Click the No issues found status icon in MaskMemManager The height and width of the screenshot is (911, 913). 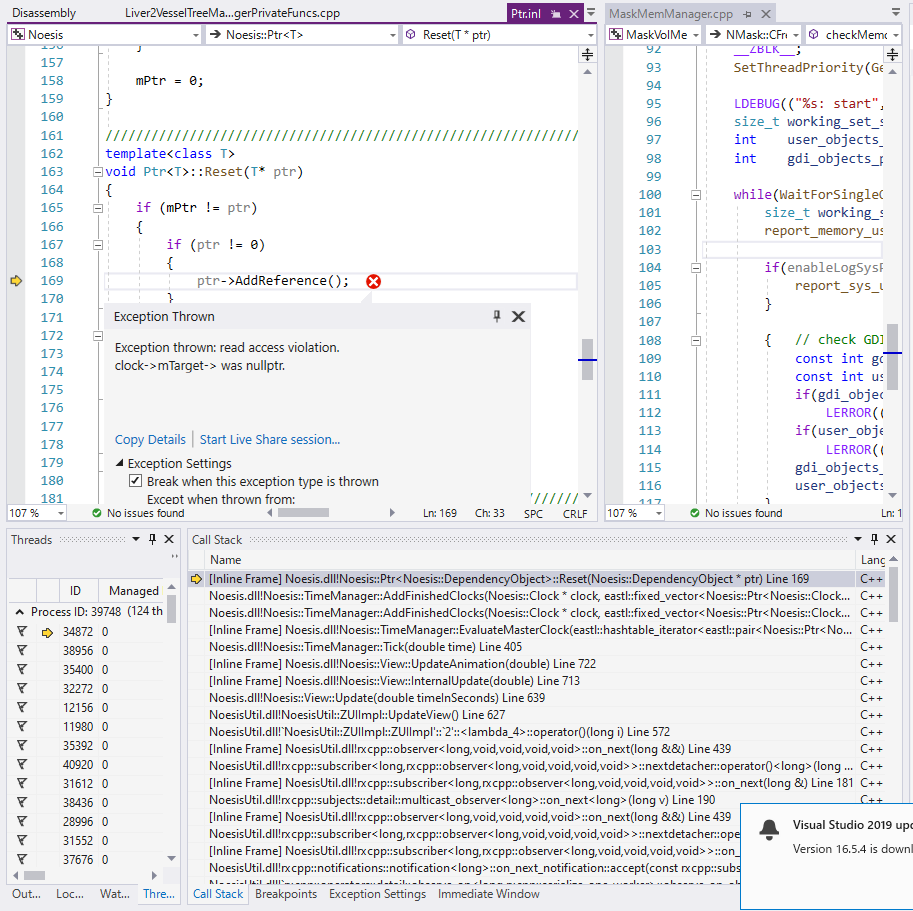tap(695, 513)
